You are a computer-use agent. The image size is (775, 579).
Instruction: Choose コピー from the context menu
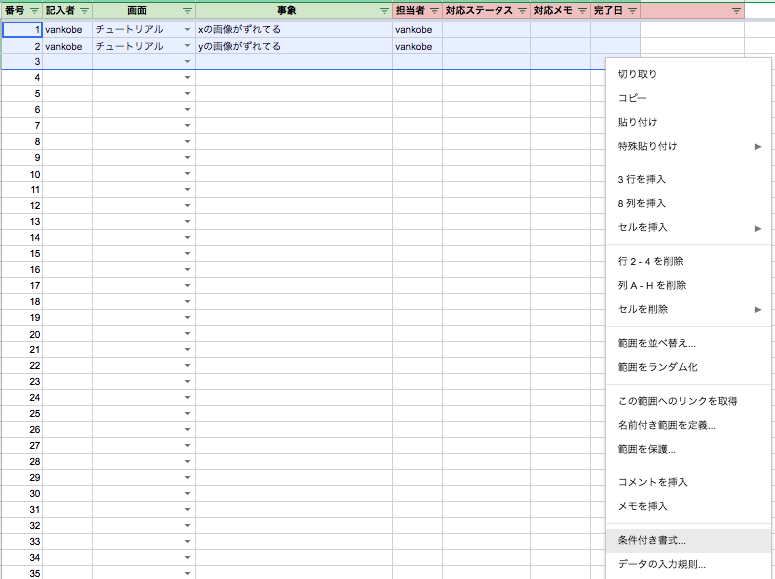pyautogui.click(x=688, y=98)
